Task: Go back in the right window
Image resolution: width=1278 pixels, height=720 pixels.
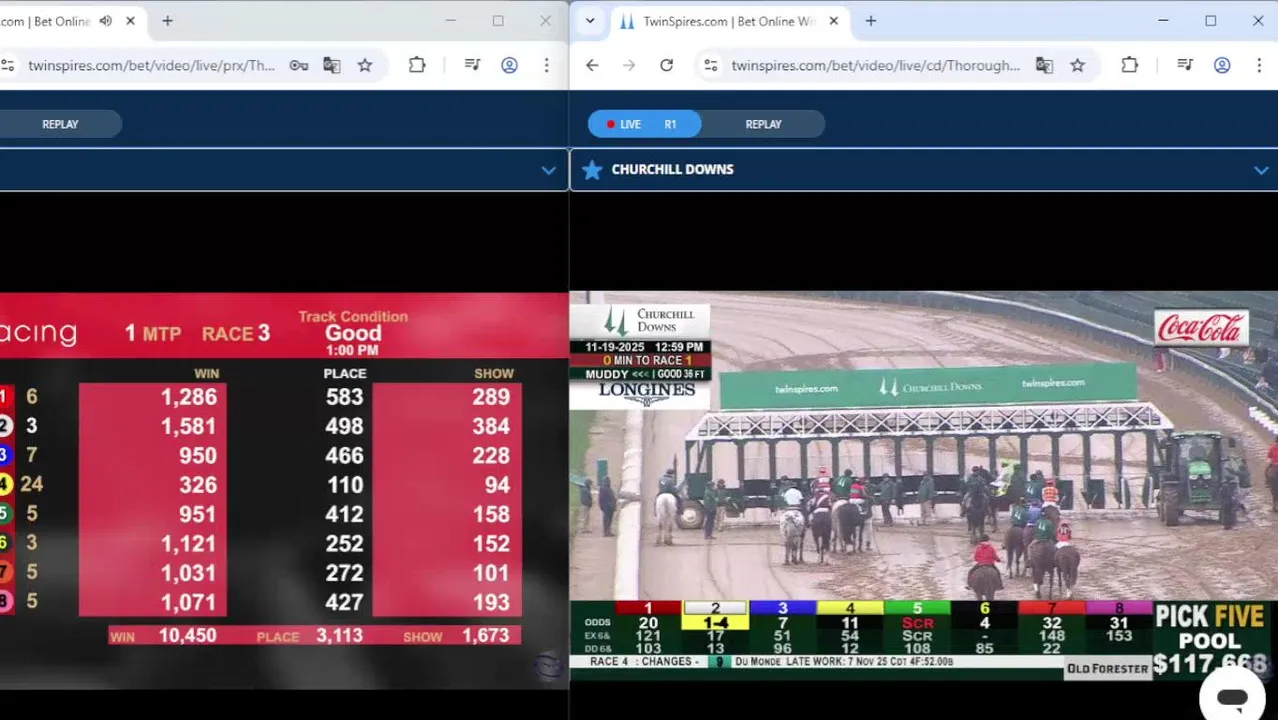Action: [592, 65]
